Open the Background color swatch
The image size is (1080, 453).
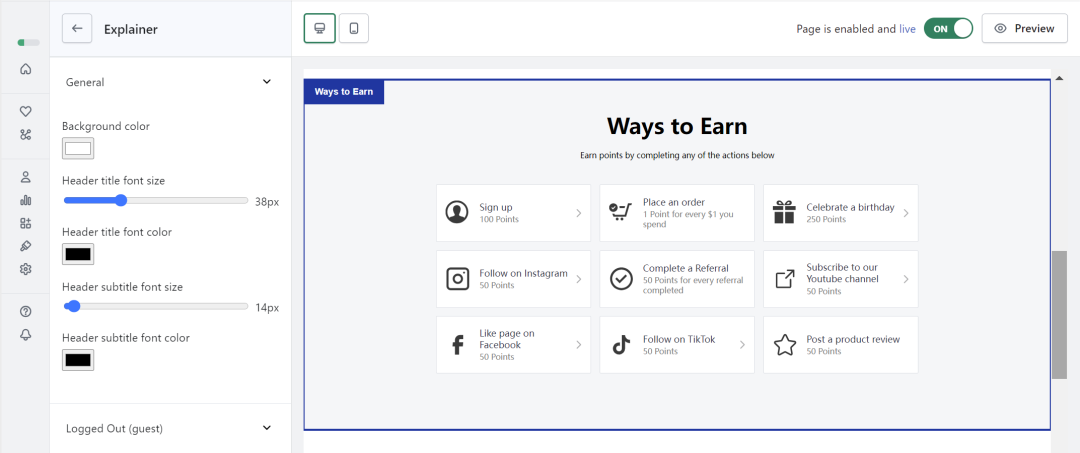coord(78,149)
